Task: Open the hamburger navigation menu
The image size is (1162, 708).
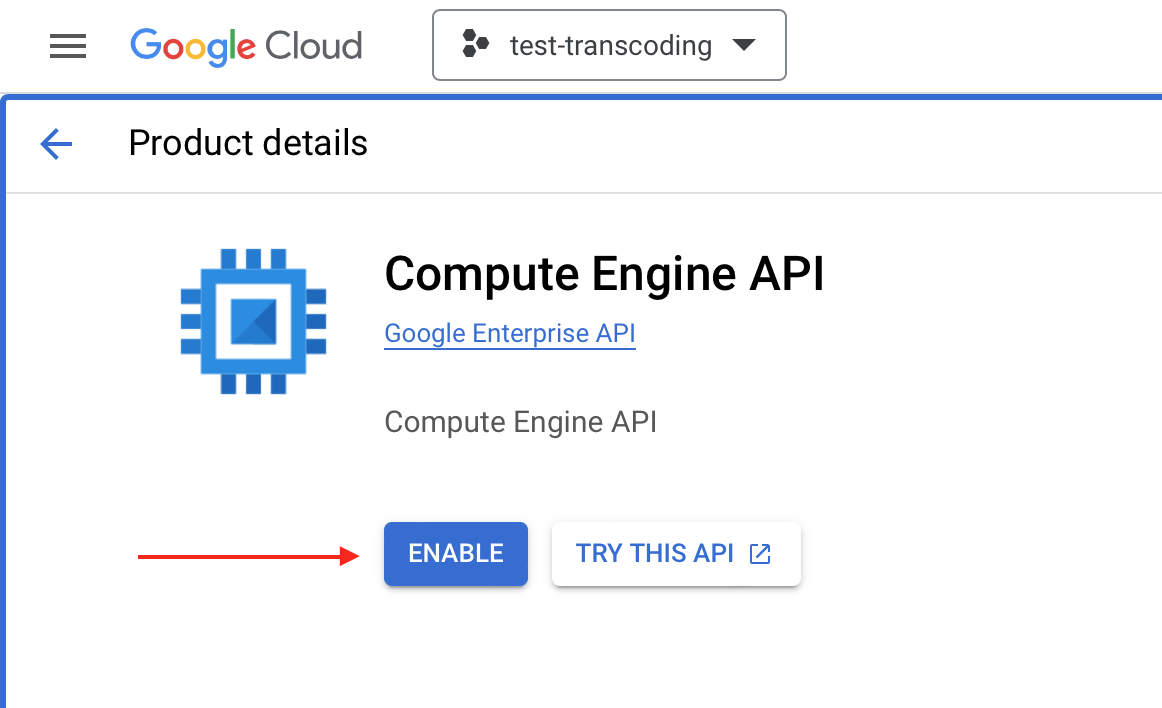Action: (x=67, y=46)
